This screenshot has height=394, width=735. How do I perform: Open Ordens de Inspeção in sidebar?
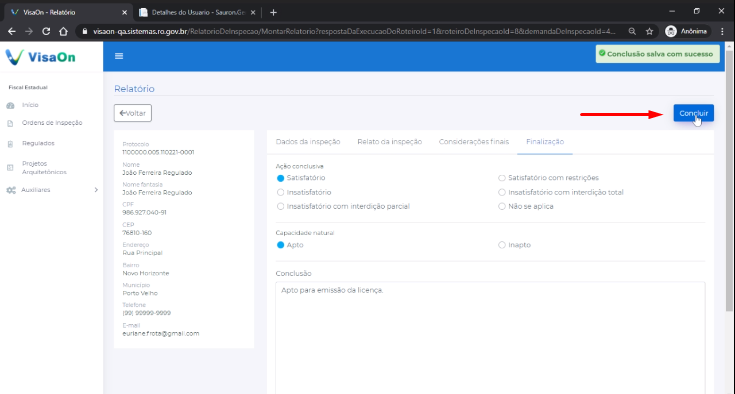pos(52,123)
